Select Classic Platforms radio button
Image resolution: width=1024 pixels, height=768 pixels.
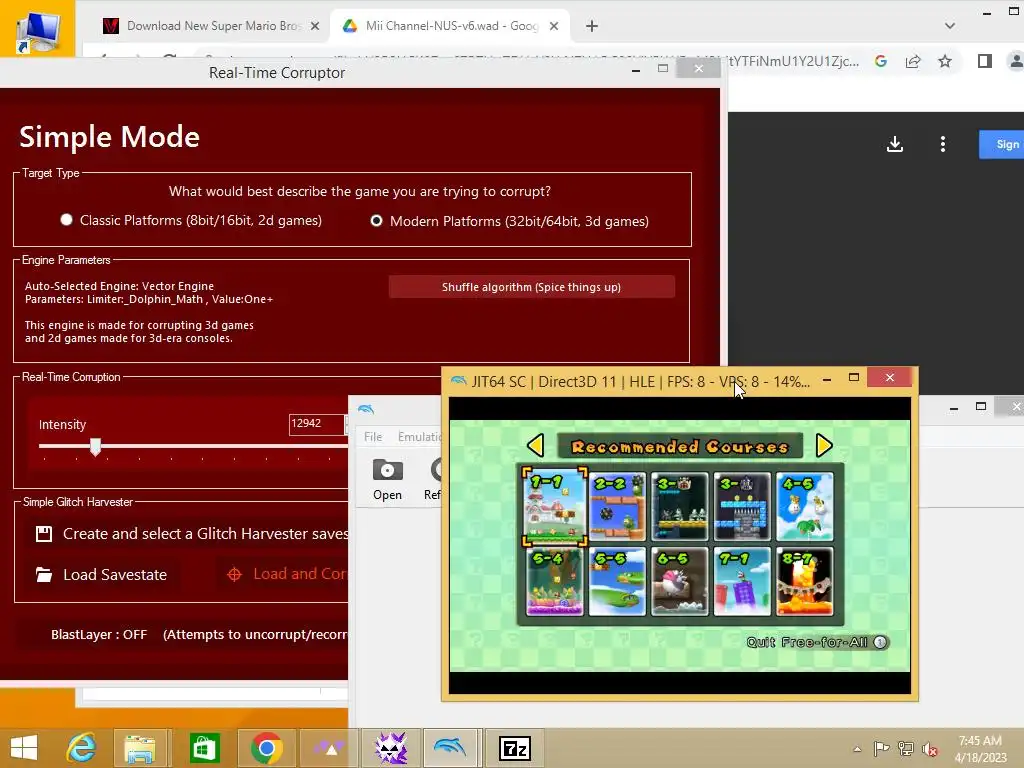66,220
